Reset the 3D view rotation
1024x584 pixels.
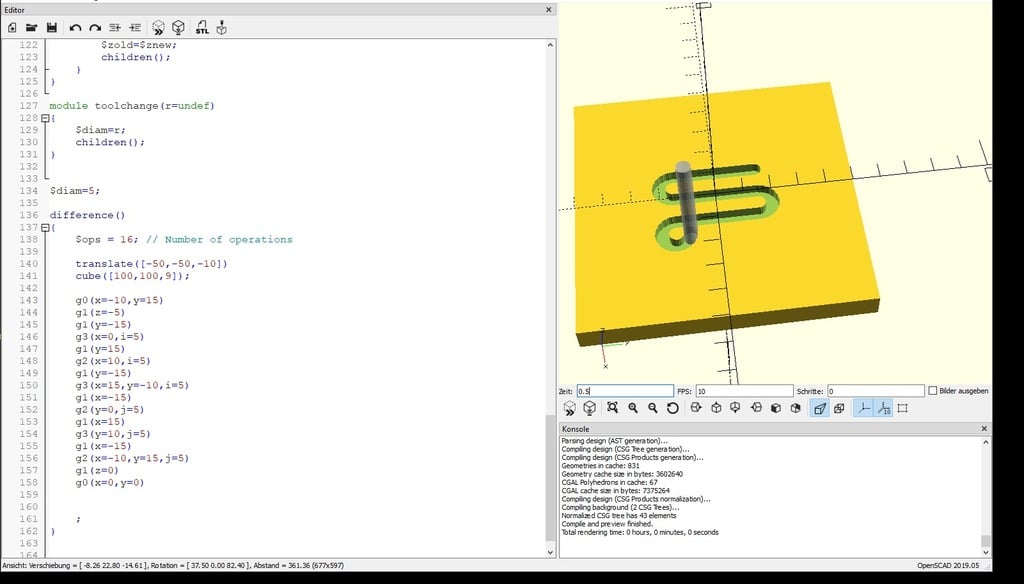pos(673,407)
